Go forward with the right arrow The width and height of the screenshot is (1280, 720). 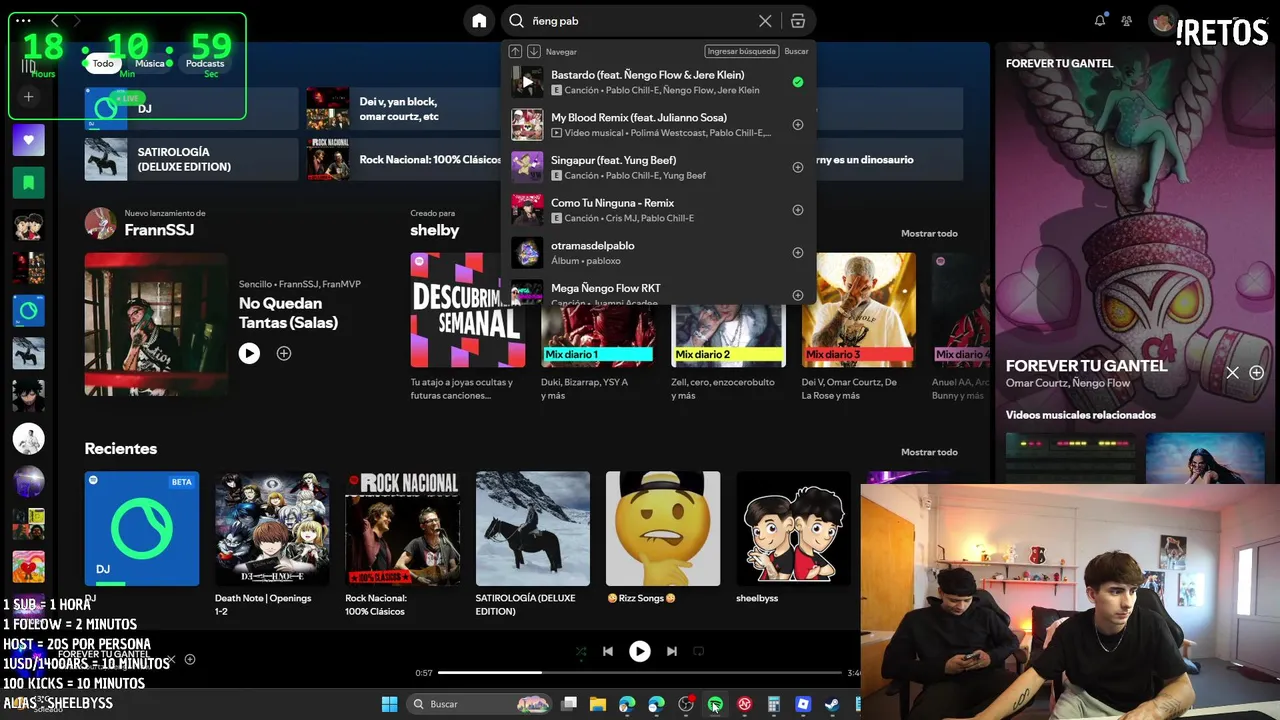click(x=77, y=21)
